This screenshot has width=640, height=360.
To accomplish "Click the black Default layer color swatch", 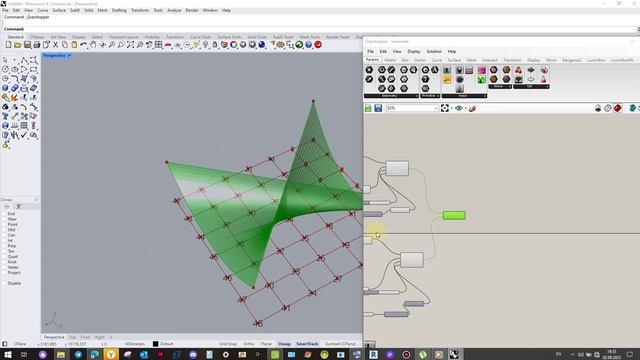I will click(156, 344).
